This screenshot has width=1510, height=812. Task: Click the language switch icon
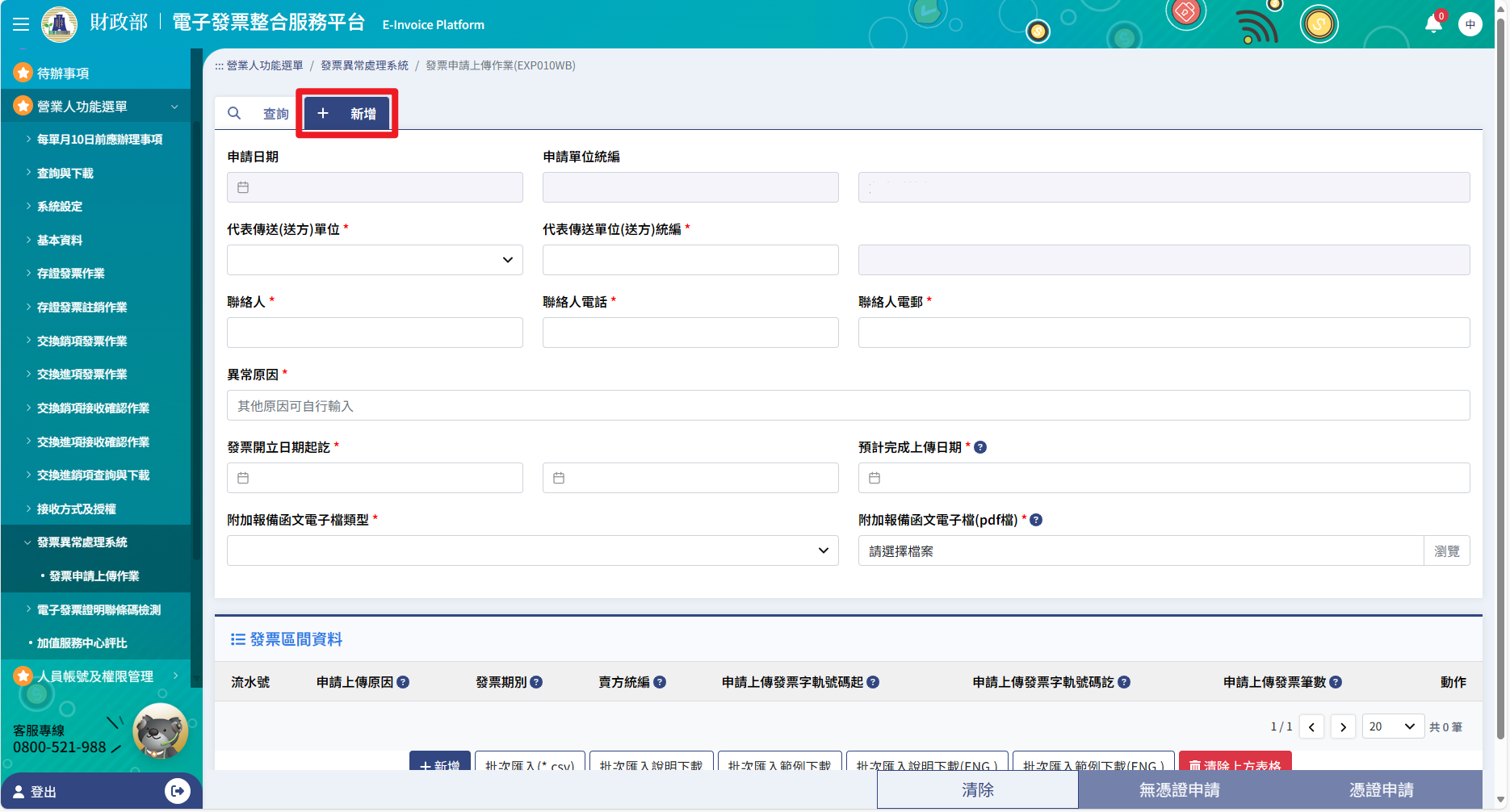click(x=1470, y=24)
